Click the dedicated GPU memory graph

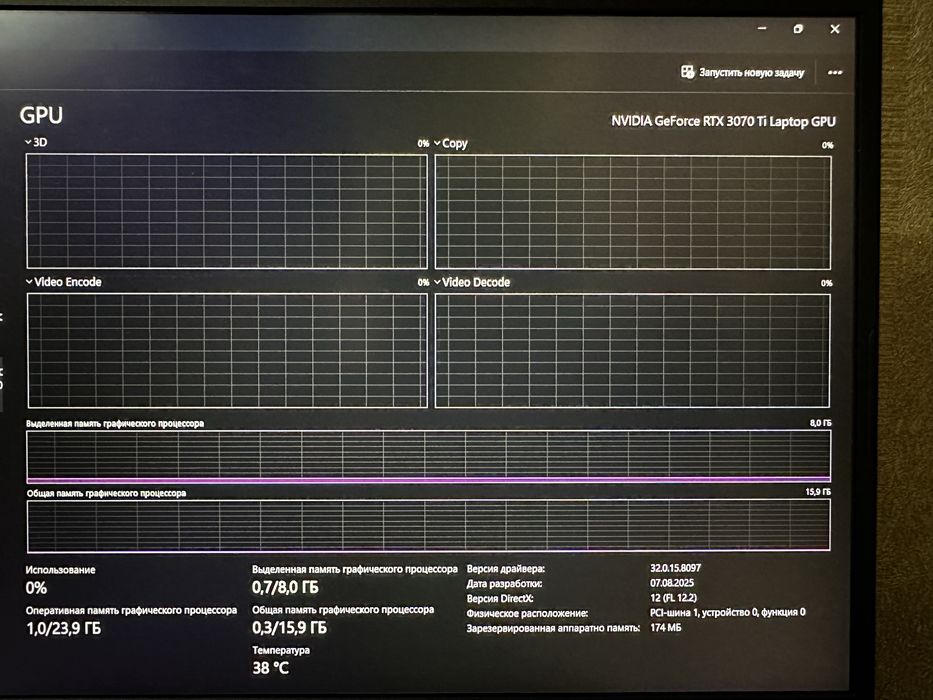pyautogui.click(x=428, y=456)
